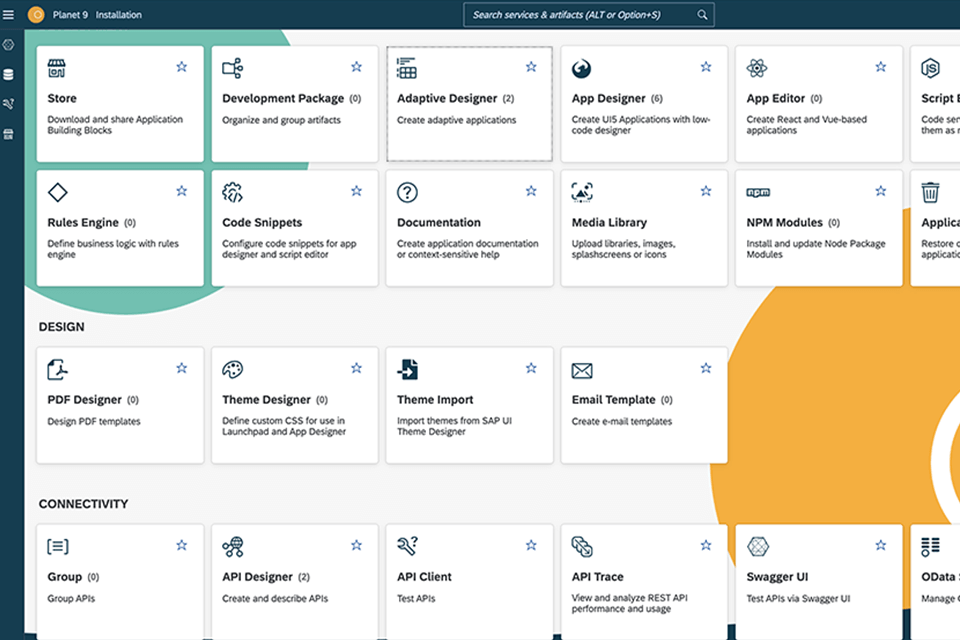Favorite the API Designer tile
Viewport: 960px width, 640px height.
click(356, 545)
